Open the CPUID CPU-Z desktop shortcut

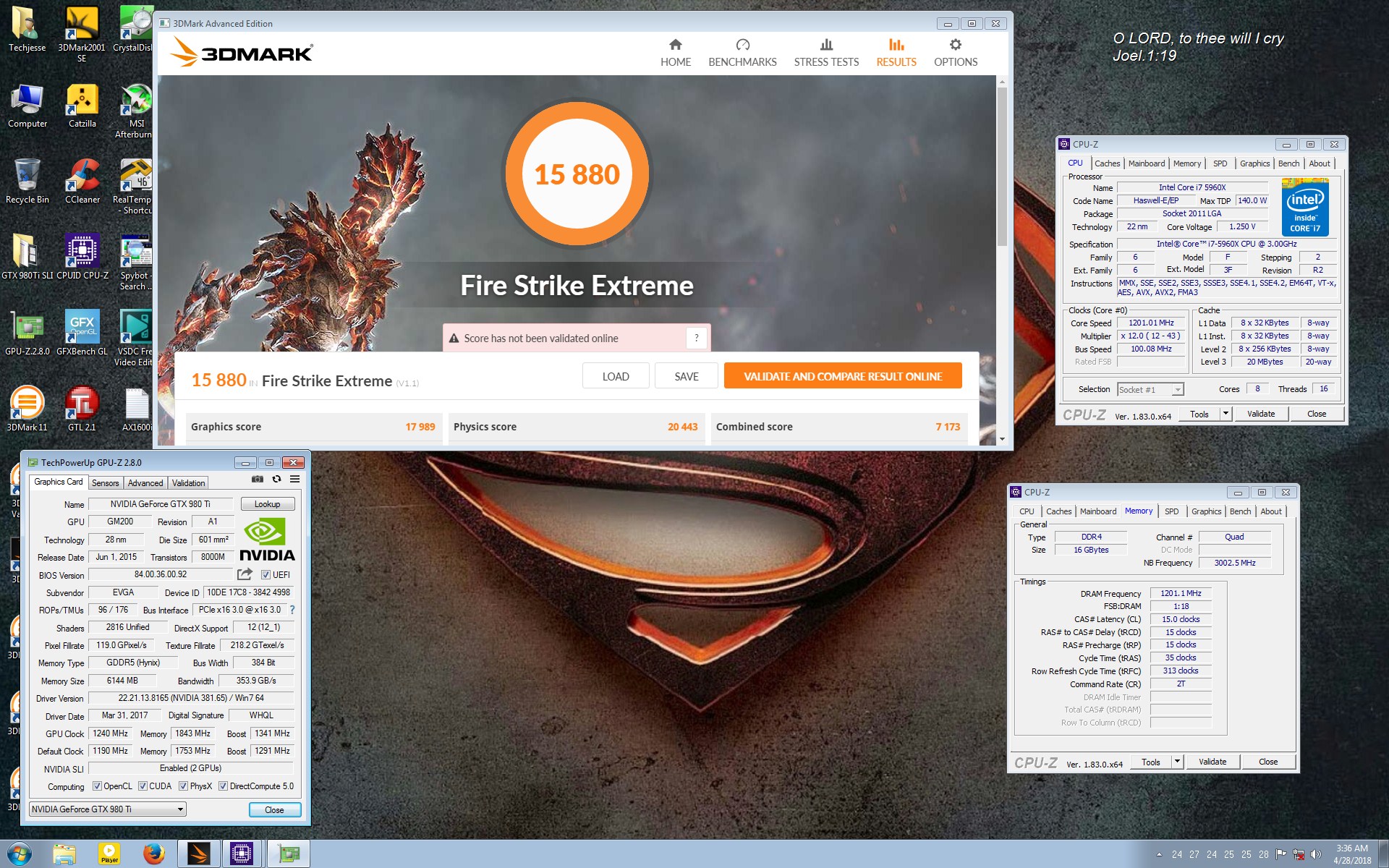point(82,258)
